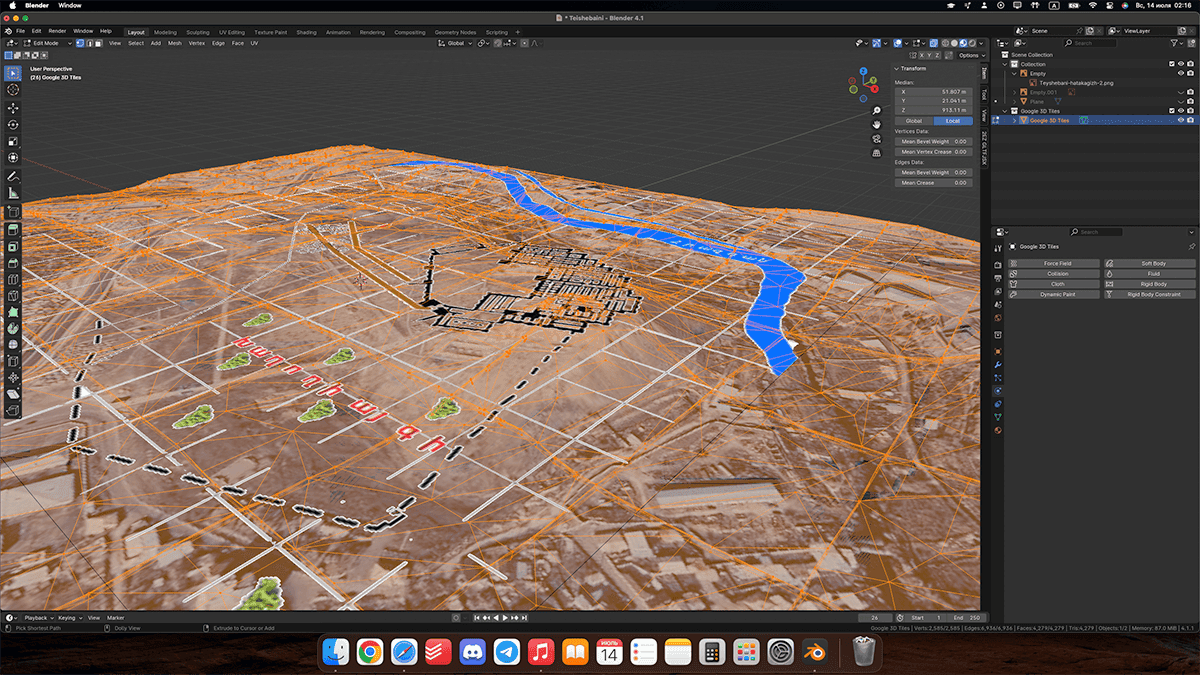This screenshot has height=675, width=1200.
Task: Choose the Measure tool
Action: pyautogui.click(x=13, y=193)
